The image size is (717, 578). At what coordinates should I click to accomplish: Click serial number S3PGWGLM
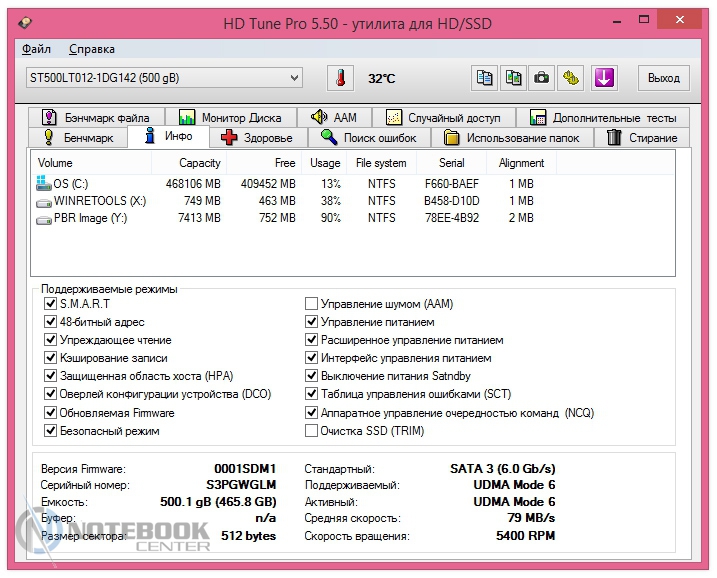click(241, 485)
